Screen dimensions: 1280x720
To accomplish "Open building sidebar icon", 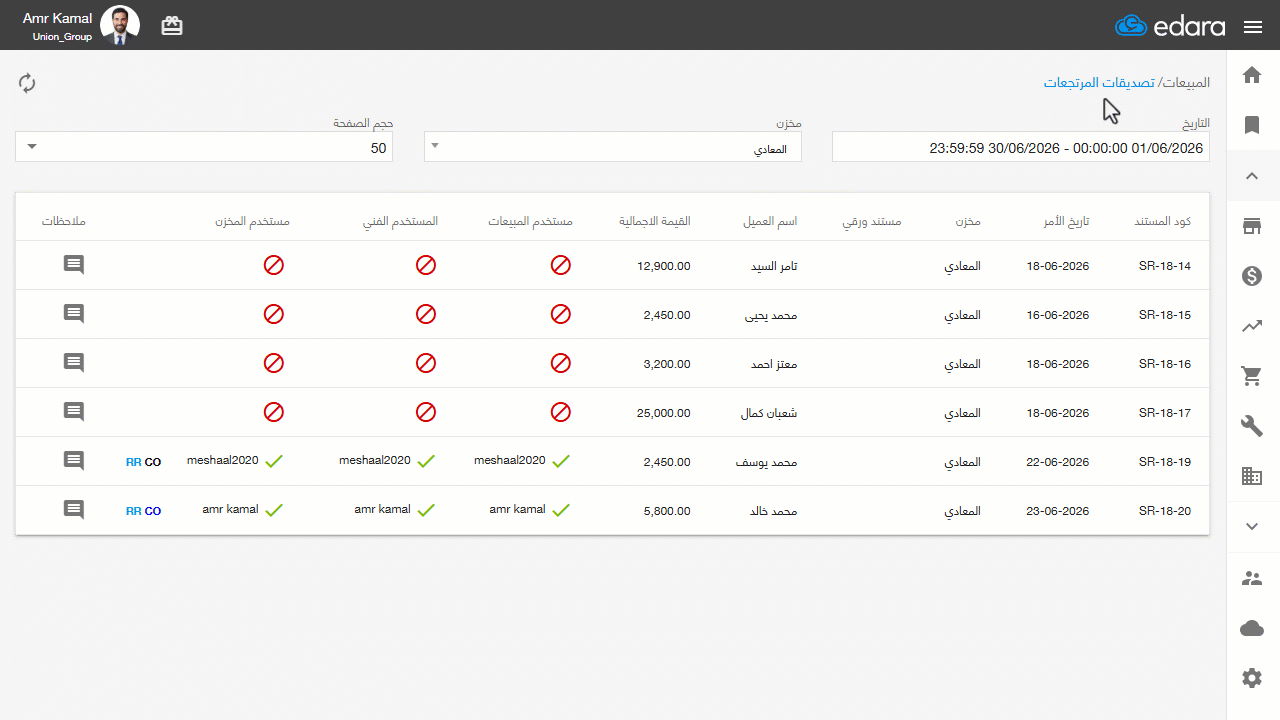I will pos(1252,476).
